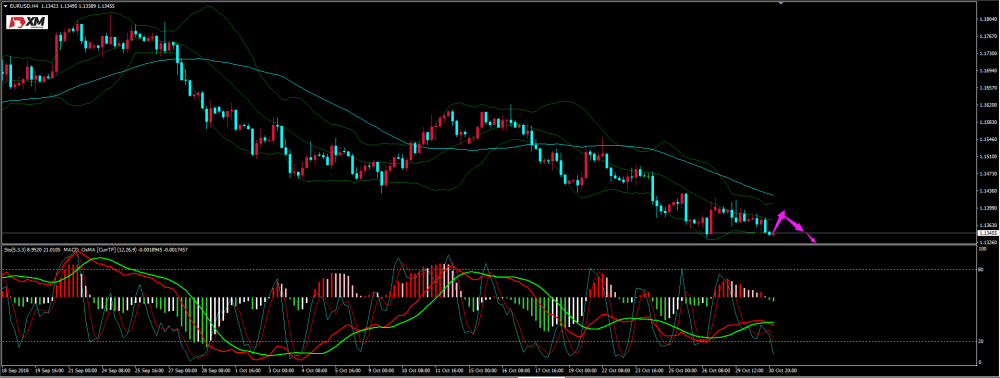This screenshot has width=1000, height=378.
Task: Select the chart shift triangle marker on top edge
Action: click(781, 3)
